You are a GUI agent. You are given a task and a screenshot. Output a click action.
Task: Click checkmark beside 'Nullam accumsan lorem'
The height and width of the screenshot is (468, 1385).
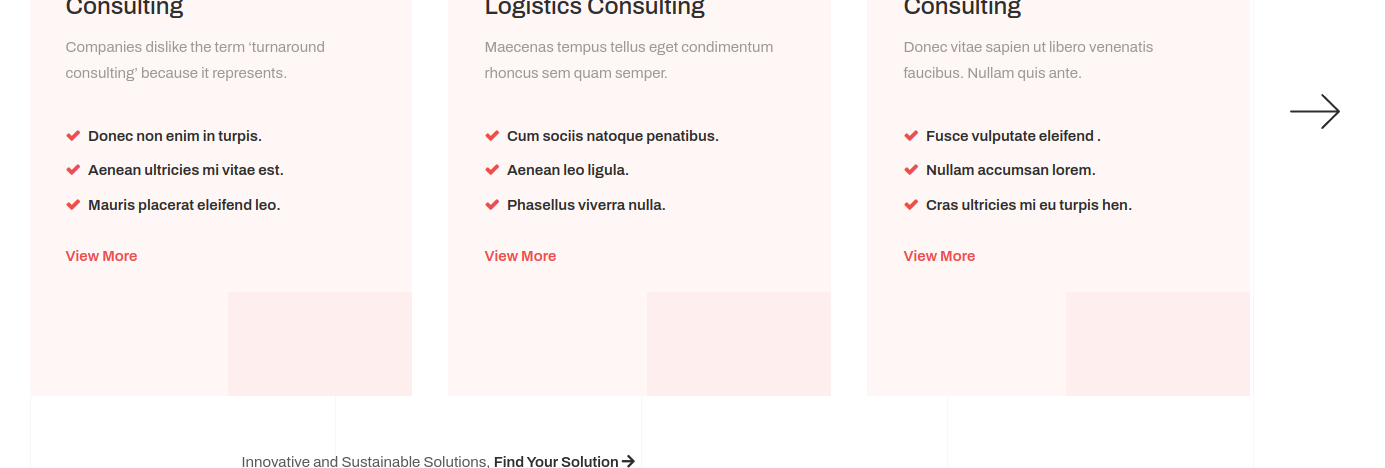coord(911,170)
